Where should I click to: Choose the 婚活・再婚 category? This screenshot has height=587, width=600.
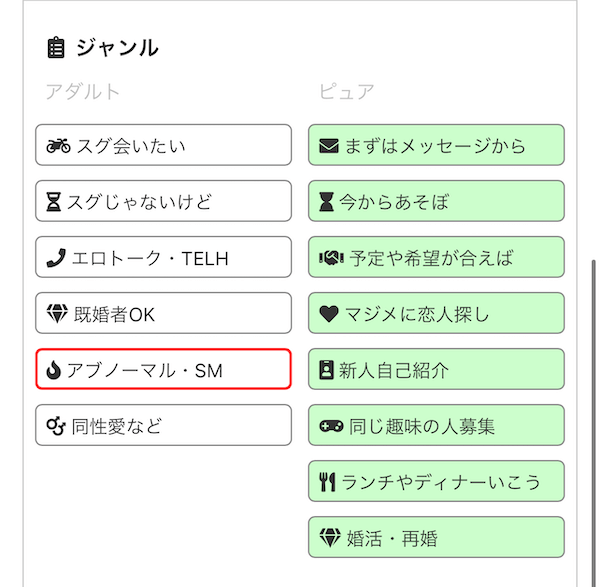[436, 537]
